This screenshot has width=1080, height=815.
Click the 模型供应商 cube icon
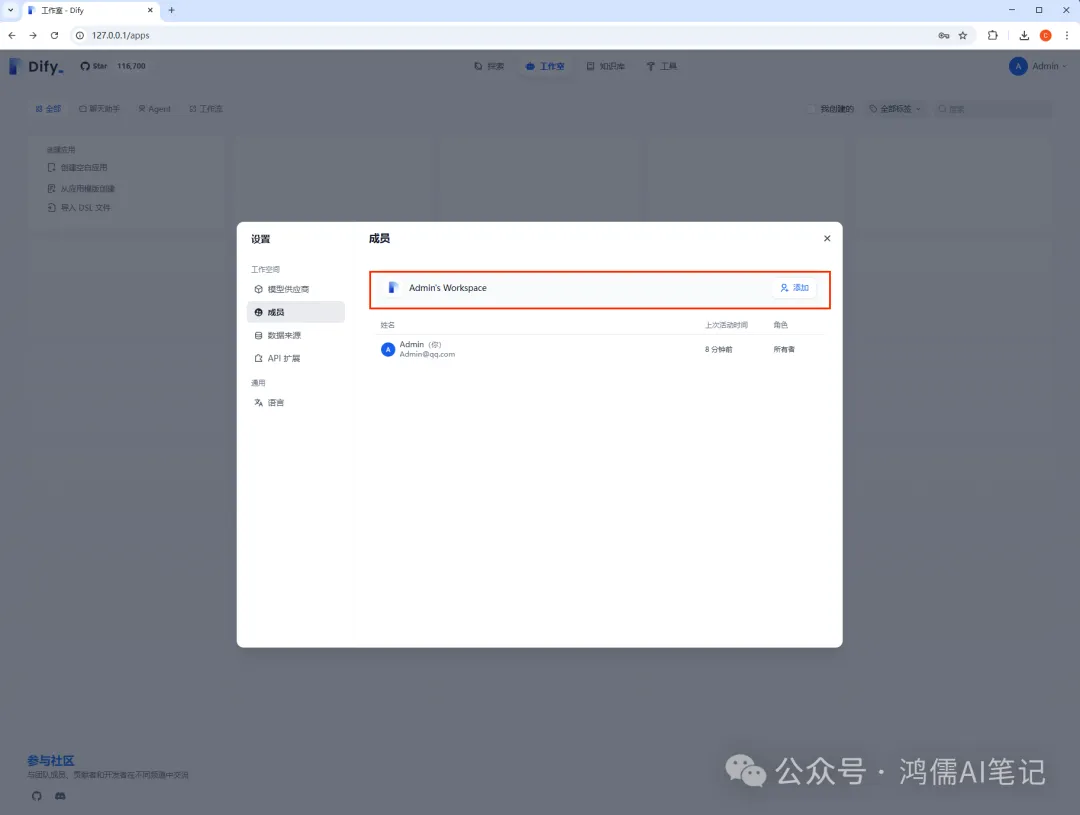point(258,289)
